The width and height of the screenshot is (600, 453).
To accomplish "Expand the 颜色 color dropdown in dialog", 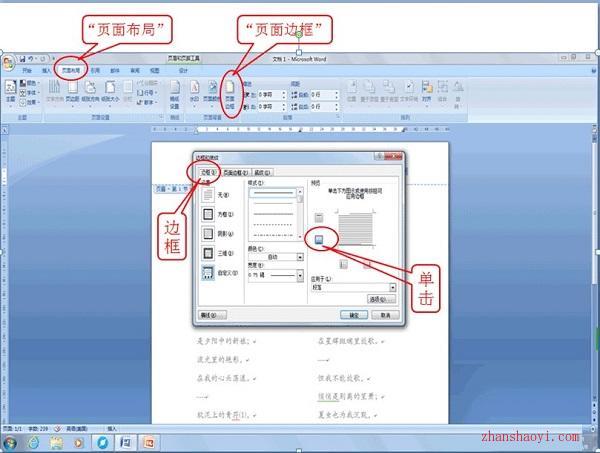I will (x=300, y=257).
